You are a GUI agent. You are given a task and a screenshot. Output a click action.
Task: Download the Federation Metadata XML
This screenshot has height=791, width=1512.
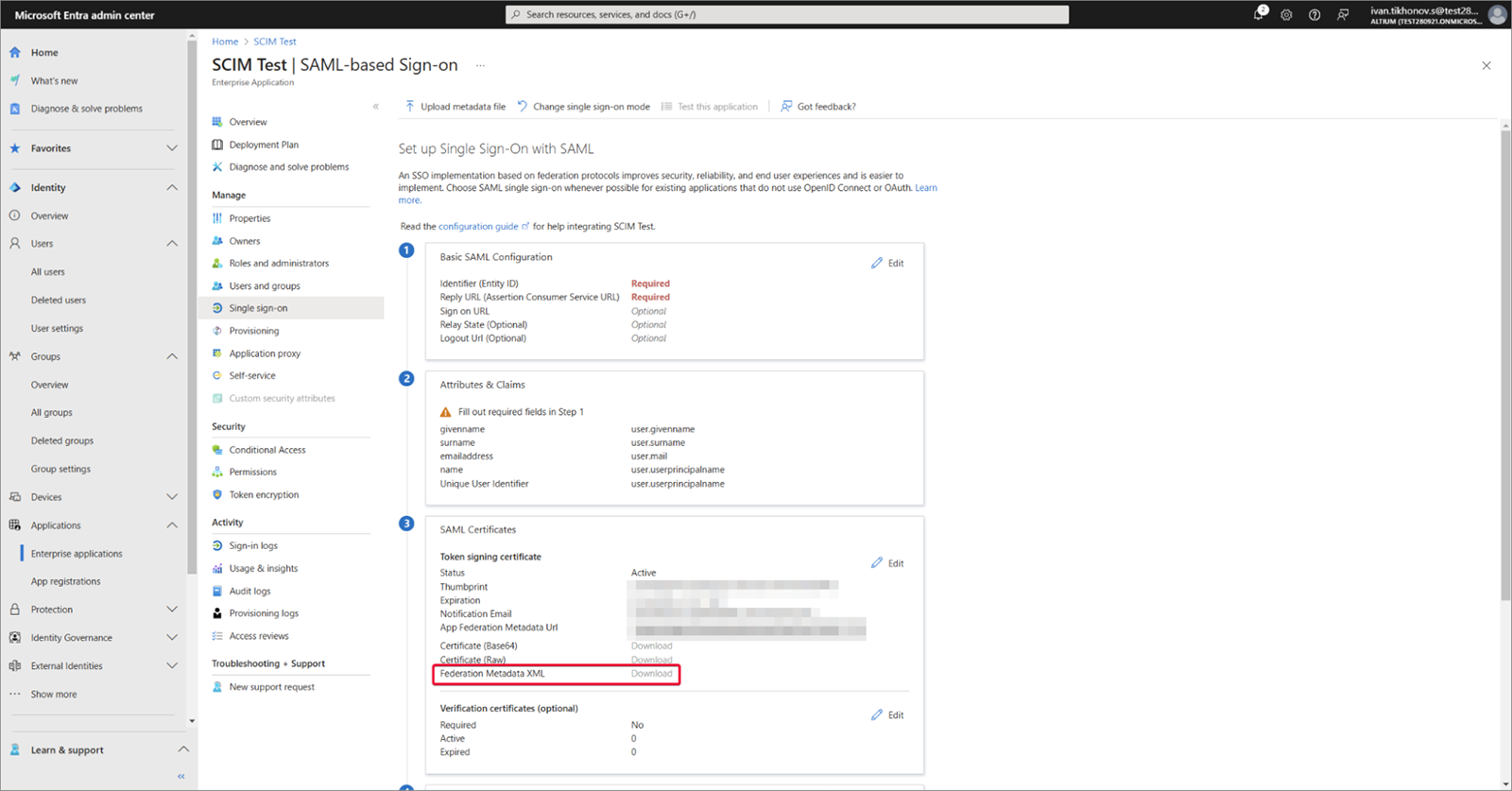(x=652, y=674)
